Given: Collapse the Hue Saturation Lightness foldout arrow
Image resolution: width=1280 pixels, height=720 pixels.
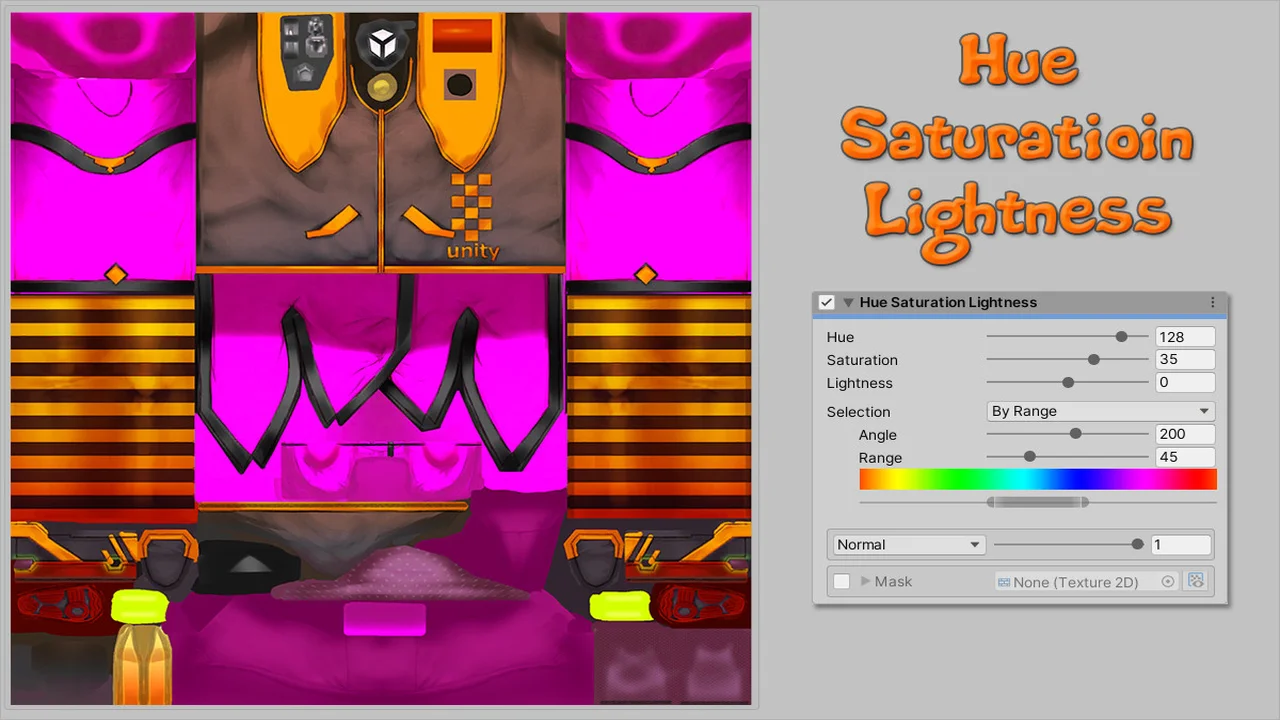Looking at the screenshot, I should [x=848, y=302].
